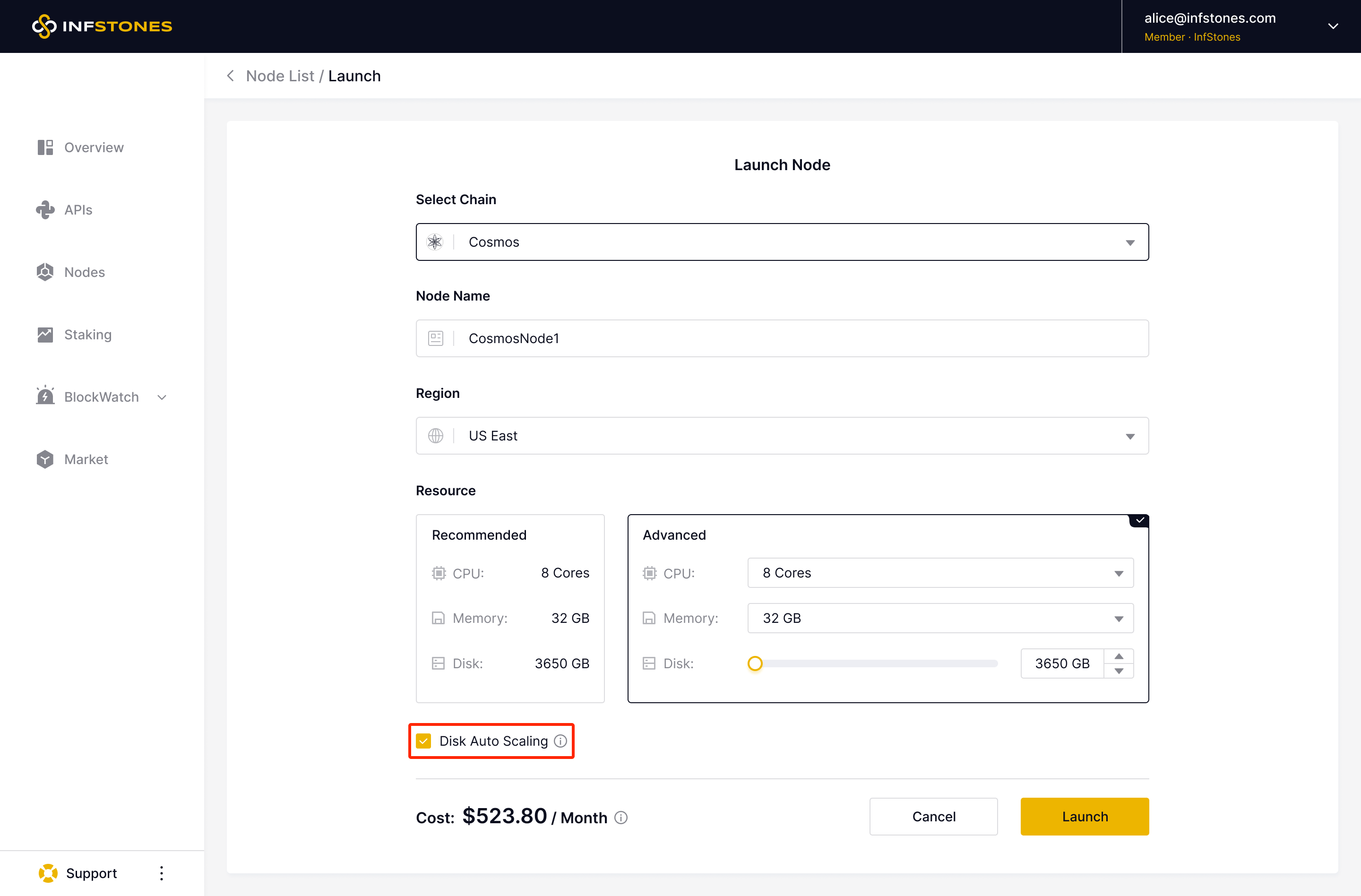This screenshot has width=1361, height=896.
Task: Click the Cancel button
Action: [933, 817]
